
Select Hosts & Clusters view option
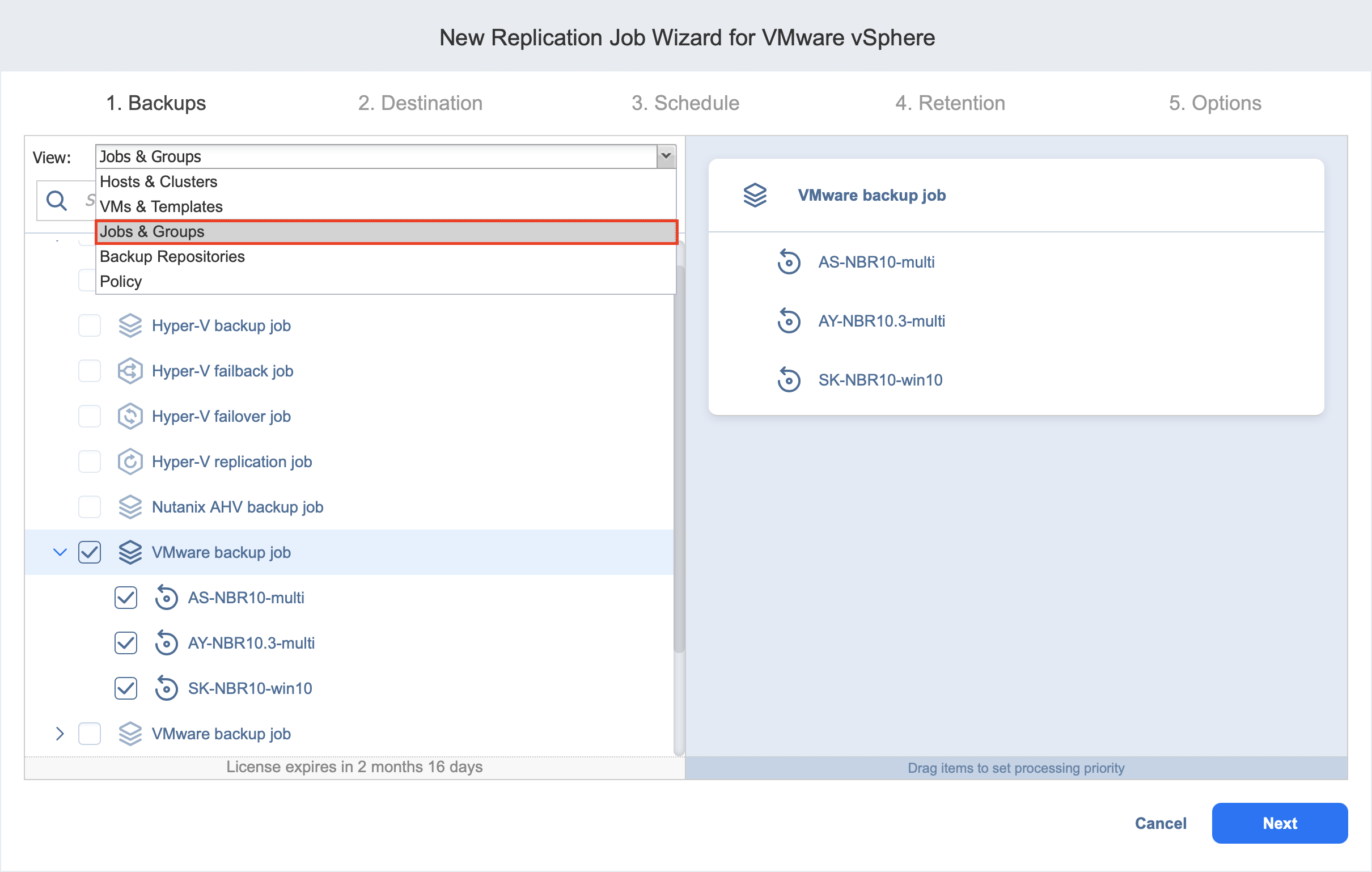[x=386, y=181]
